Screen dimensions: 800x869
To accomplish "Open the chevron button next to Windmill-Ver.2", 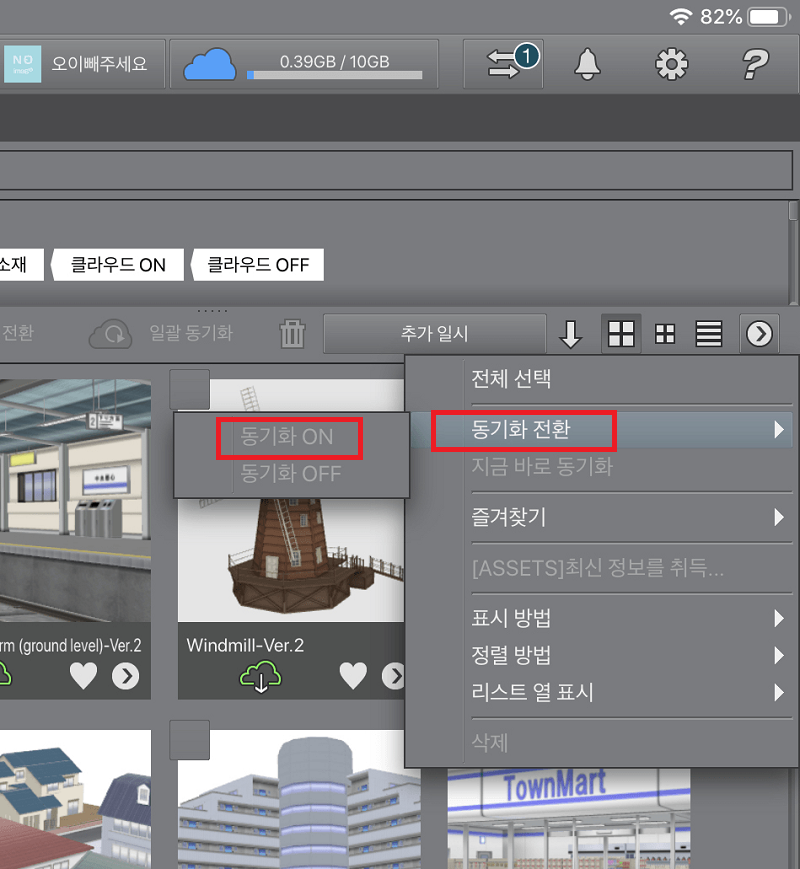I will (392, 676).
